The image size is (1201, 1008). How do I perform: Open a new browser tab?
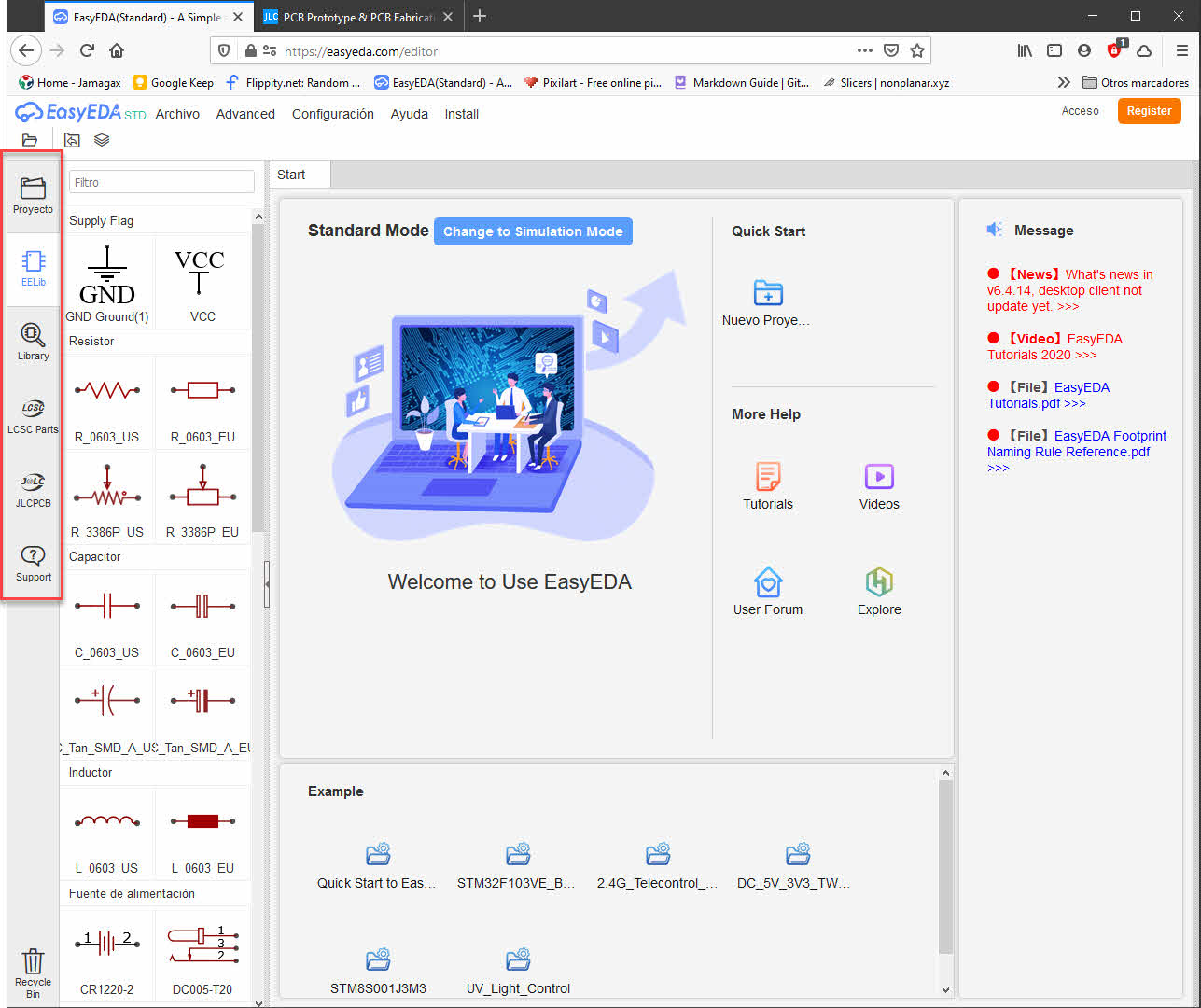click(480, 17)
